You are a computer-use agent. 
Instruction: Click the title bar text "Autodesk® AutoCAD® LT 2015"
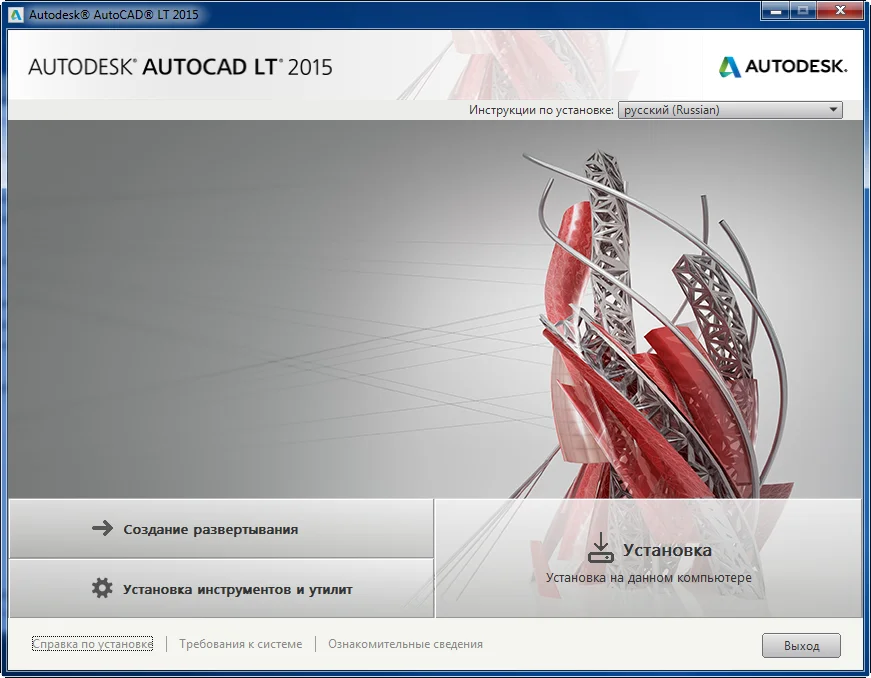pos(114,14)
